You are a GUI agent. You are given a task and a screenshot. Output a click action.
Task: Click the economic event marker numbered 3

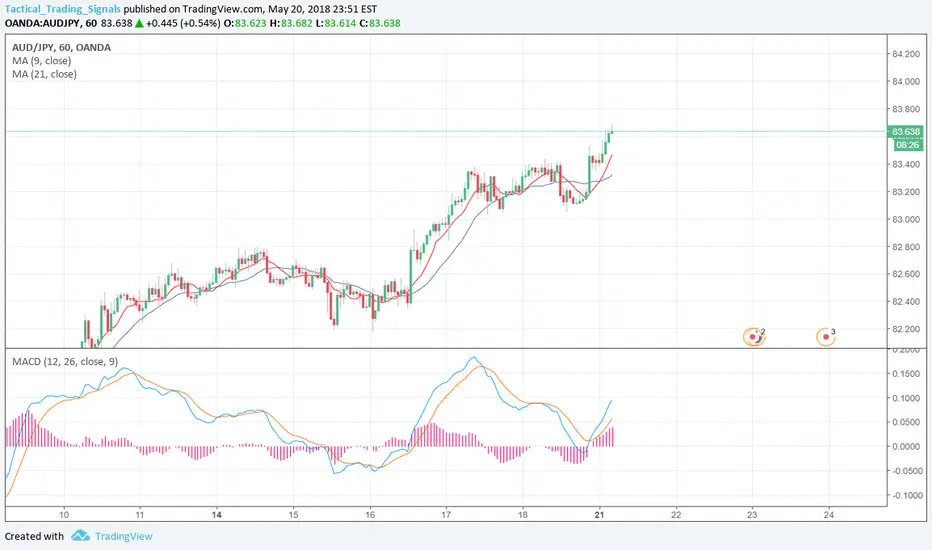[x=826, y=337]
